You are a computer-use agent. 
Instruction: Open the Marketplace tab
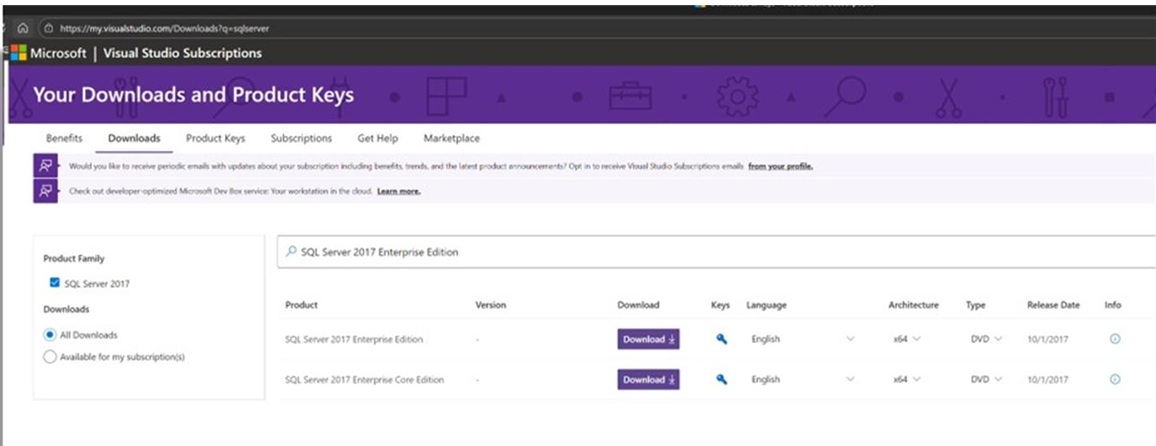point(451,138)
